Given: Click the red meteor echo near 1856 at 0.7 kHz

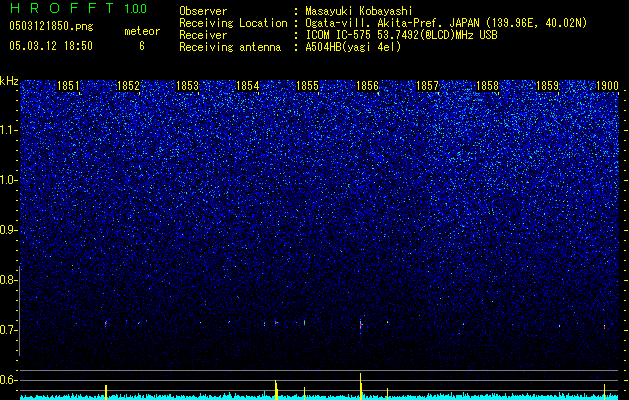Looking at the screenshot, I should [361, 324].
